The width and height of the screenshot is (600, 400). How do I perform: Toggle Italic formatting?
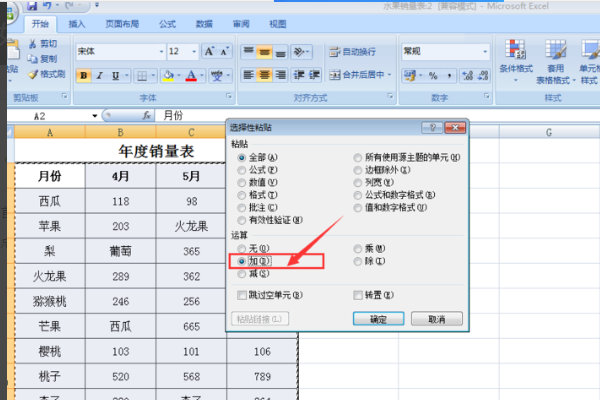coord(99,76)
